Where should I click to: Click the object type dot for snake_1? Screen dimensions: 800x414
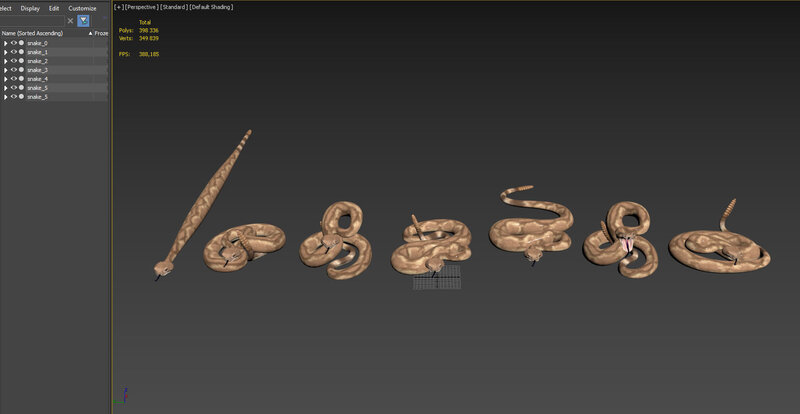click(x=21, y=52)
